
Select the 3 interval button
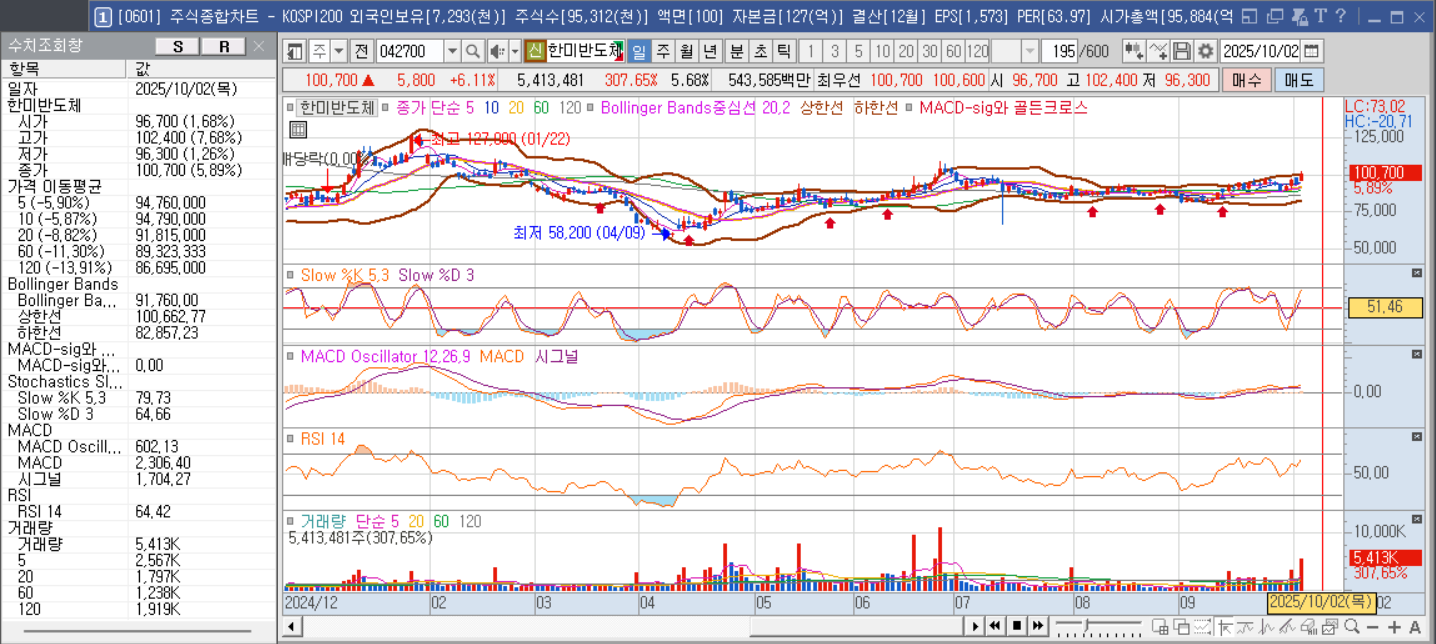pos(834,52)
